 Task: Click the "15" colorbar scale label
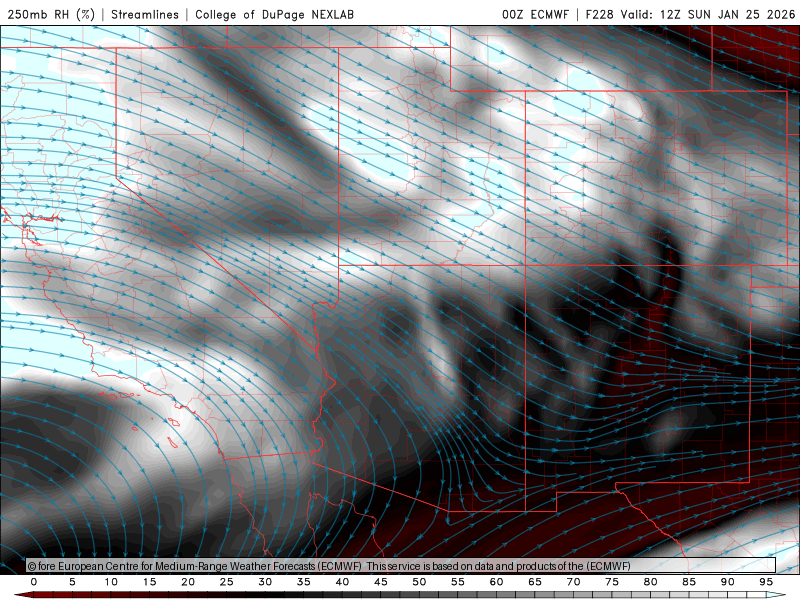tap(149, 582)
